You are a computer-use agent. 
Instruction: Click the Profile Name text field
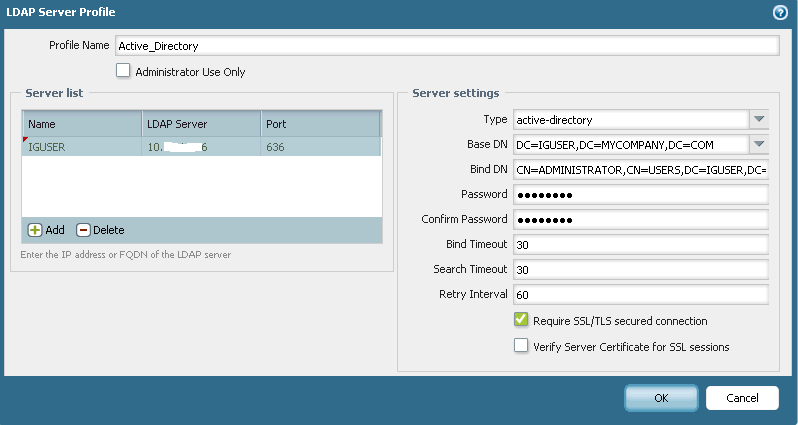[x=446, y=45]
